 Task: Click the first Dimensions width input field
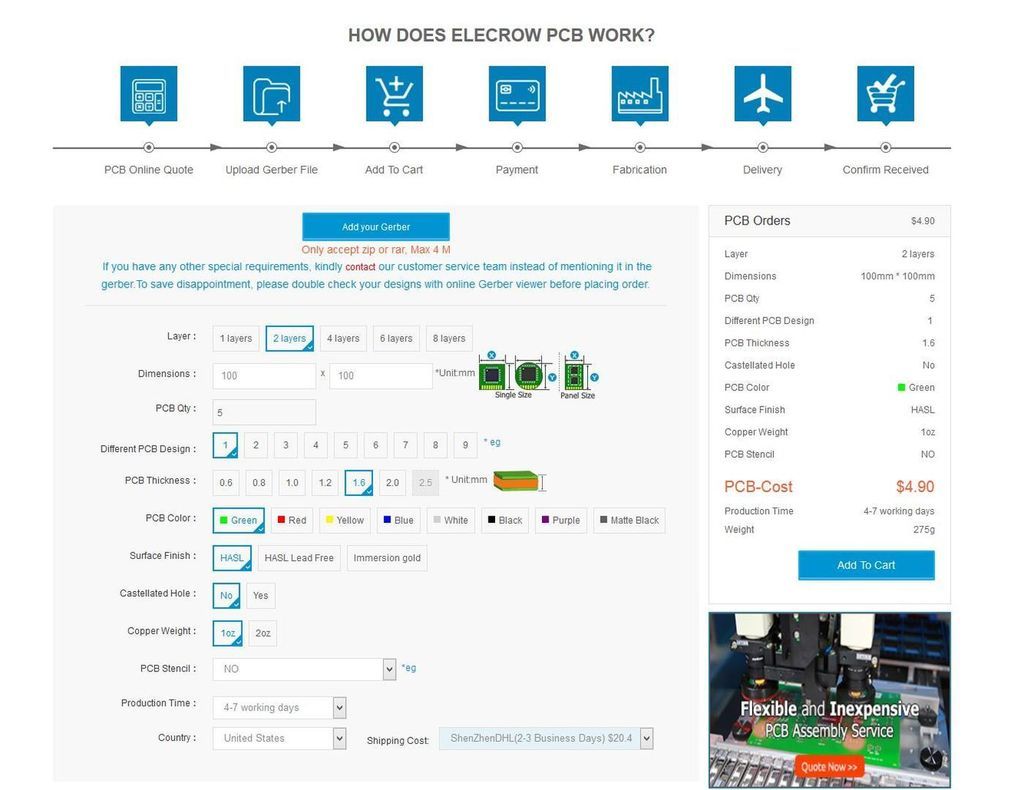pos(264,376)
